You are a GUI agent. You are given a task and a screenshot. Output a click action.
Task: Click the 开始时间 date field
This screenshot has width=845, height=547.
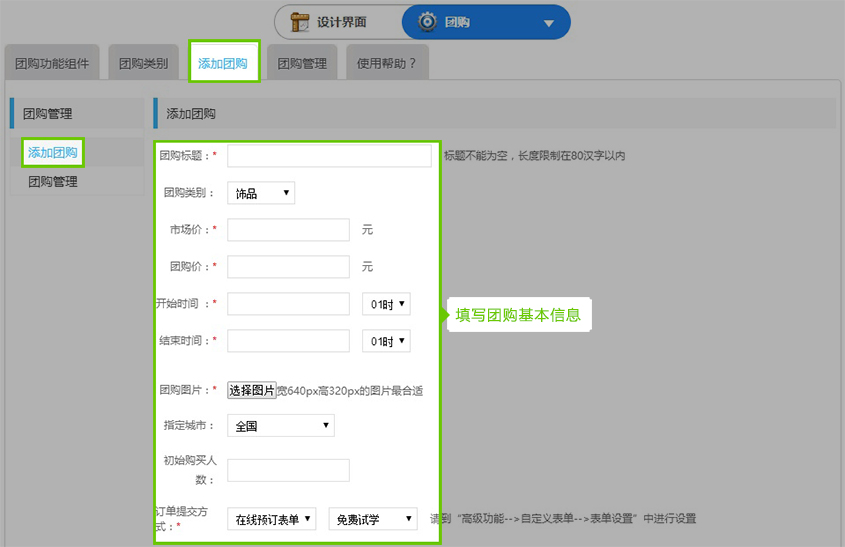click(x=288, y=304)
